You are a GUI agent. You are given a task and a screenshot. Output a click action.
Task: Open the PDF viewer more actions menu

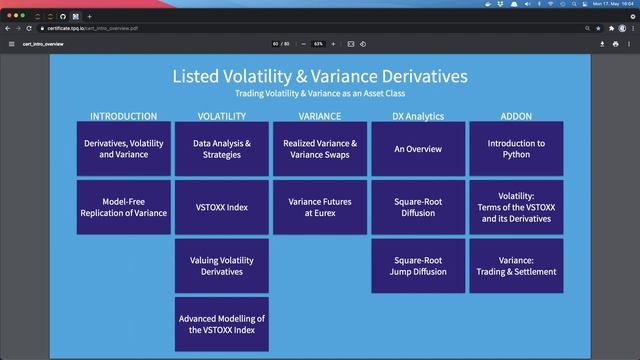click(629, 44)
